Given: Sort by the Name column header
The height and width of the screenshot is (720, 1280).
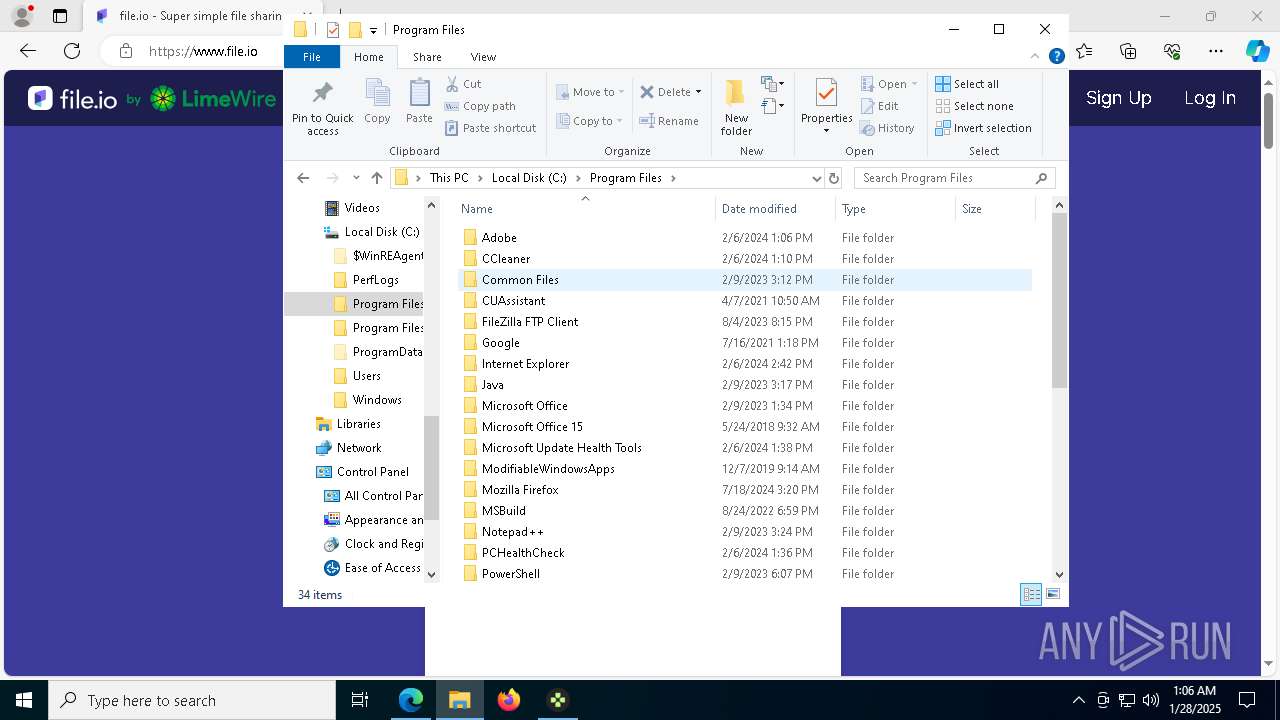Looking at the screenshot, I should 586,209.
